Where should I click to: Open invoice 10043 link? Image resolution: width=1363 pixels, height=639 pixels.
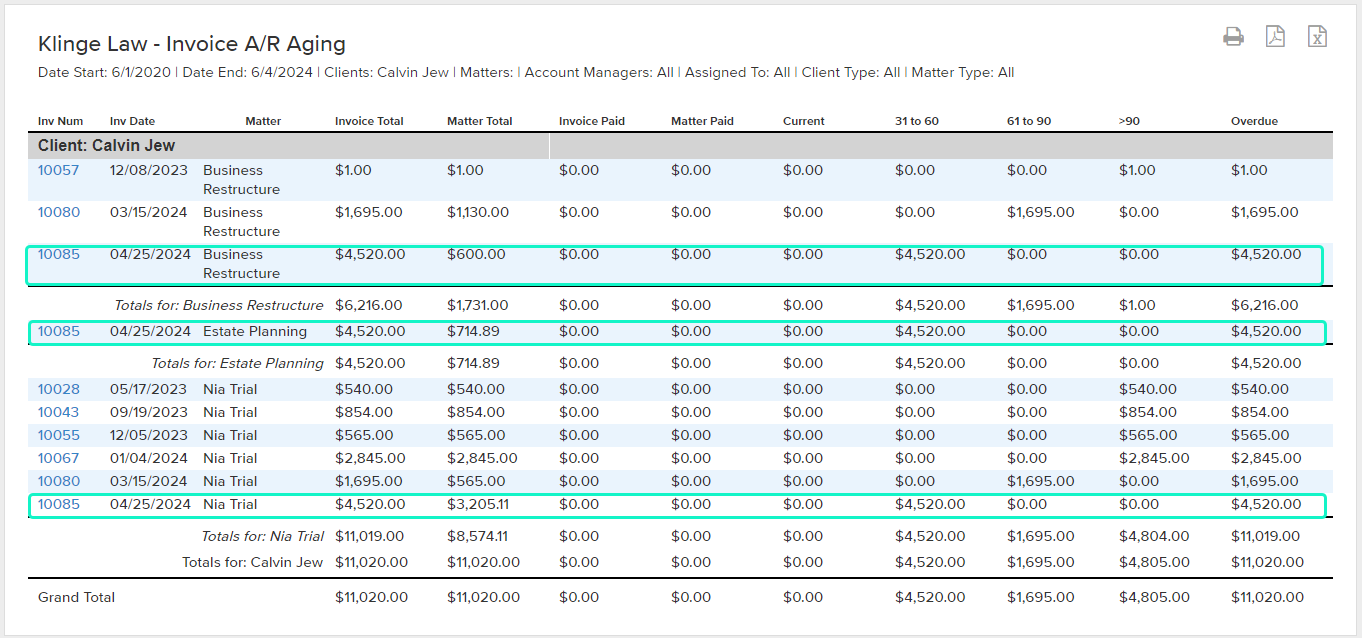58,412
